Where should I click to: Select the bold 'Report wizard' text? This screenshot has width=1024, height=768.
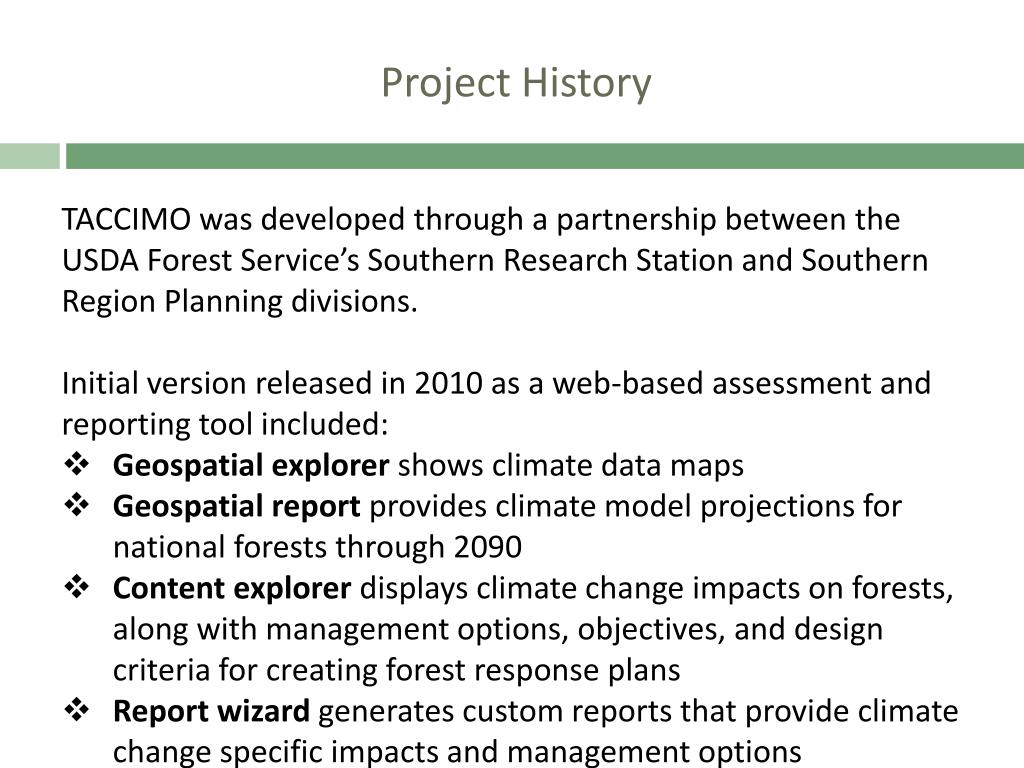[x=211, y=711]
